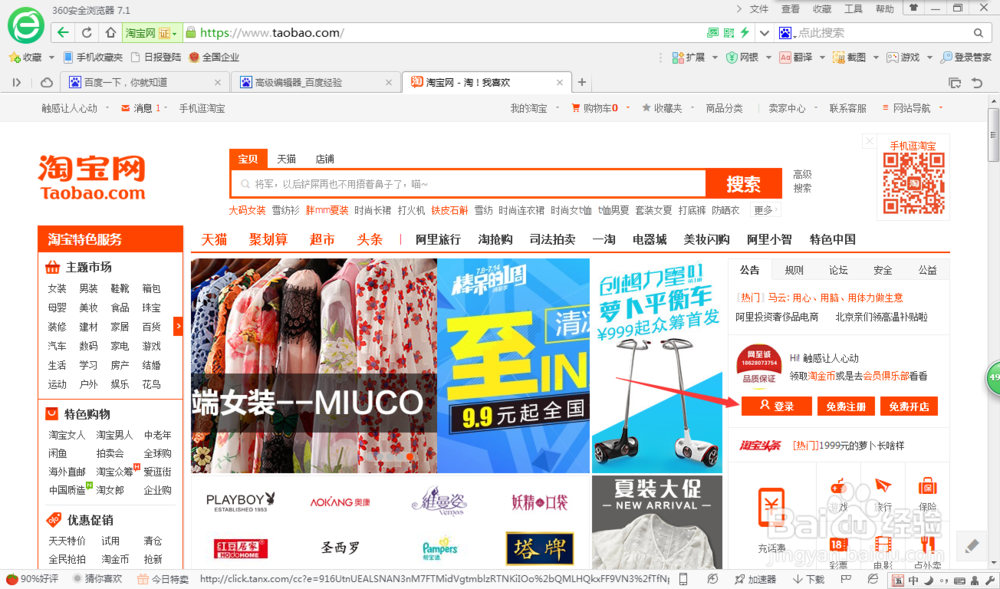Click the orange 搜索 search button
Image resolution: width=1000 pixels, height=589 pixels.
[x=744, y=184]
